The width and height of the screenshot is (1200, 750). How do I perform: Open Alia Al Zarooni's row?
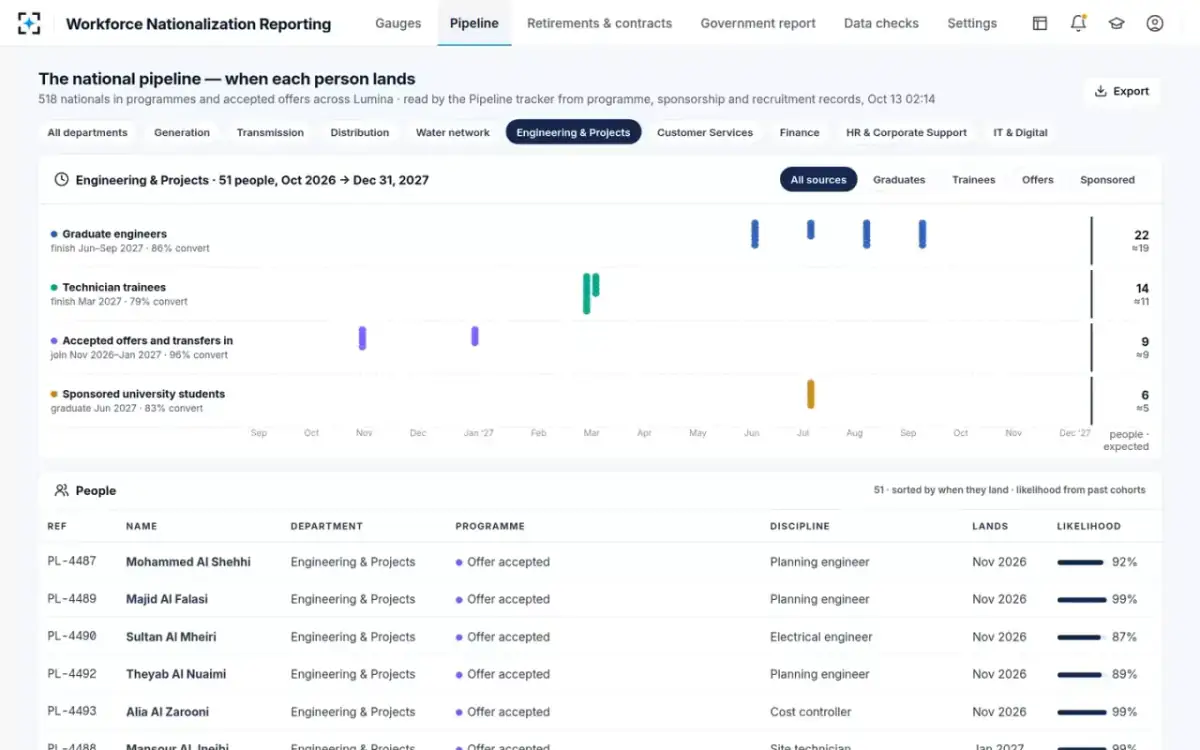(x=600, y=712)
